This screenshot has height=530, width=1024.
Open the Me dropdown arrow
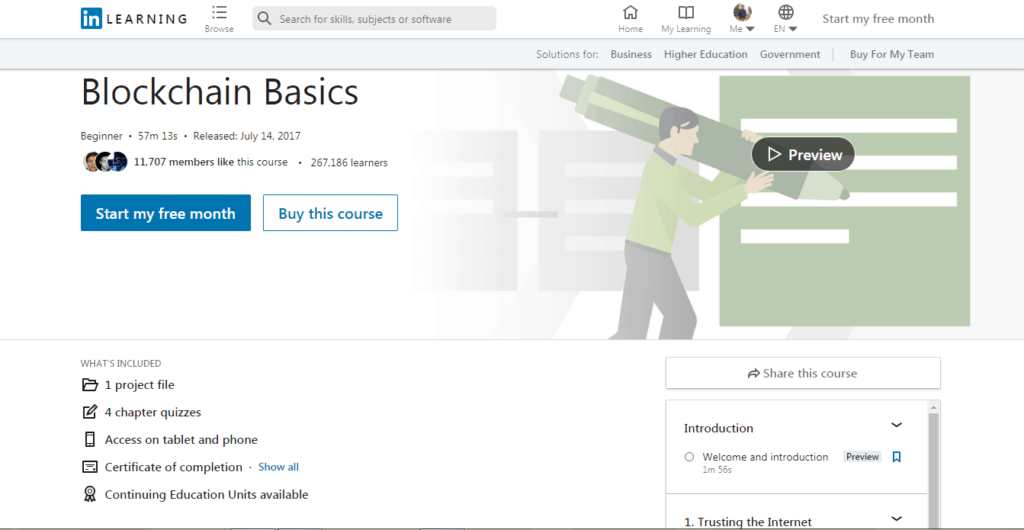point(750,29)
